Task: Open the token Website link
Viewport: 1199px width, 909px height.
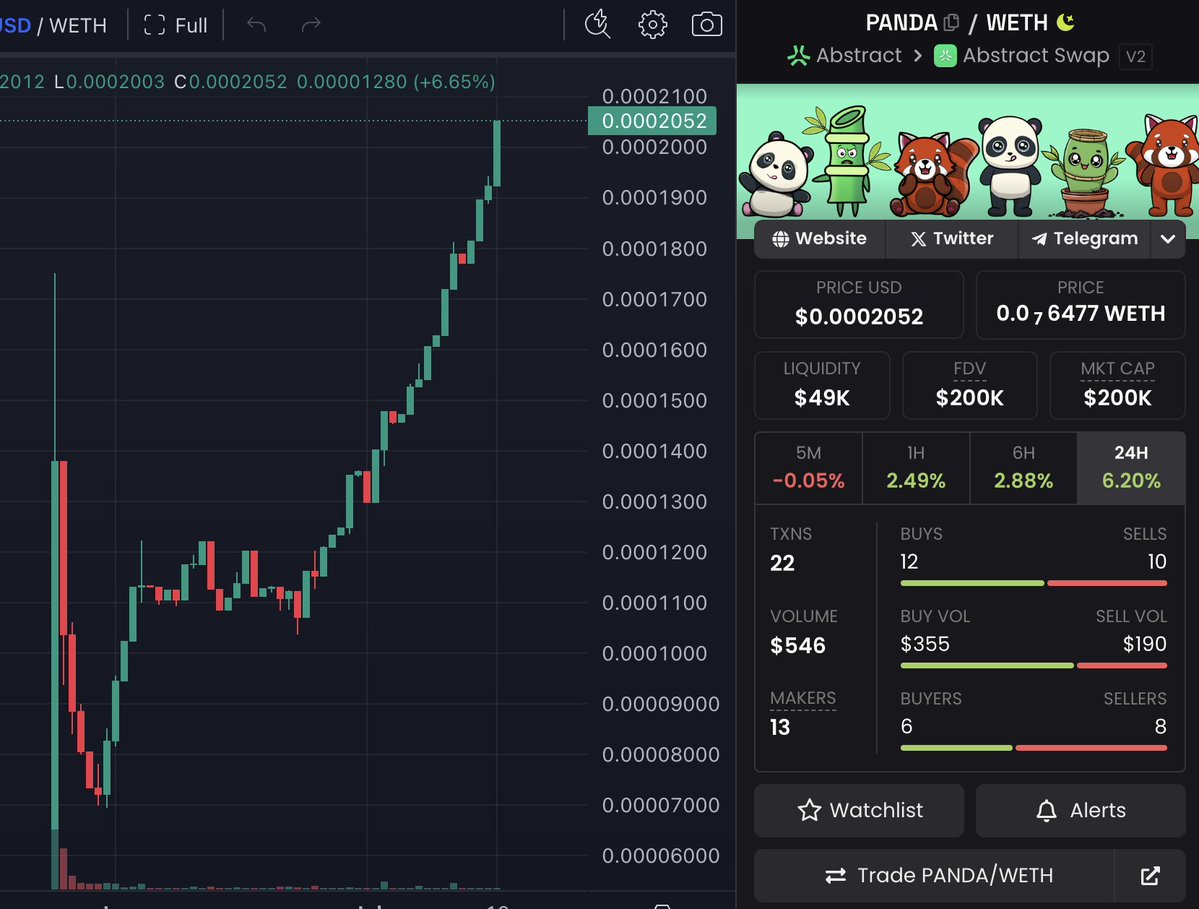Action: (x=819, y=239)
